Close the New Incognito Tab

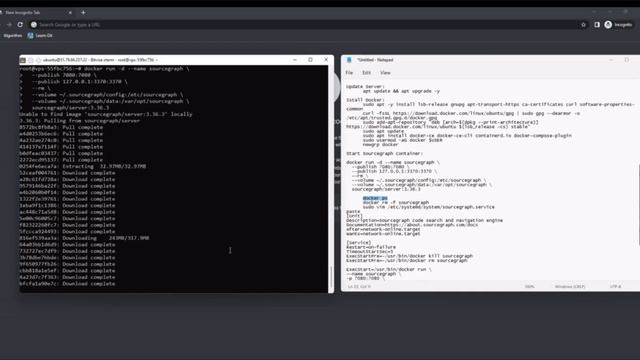(x=70, y=13)
